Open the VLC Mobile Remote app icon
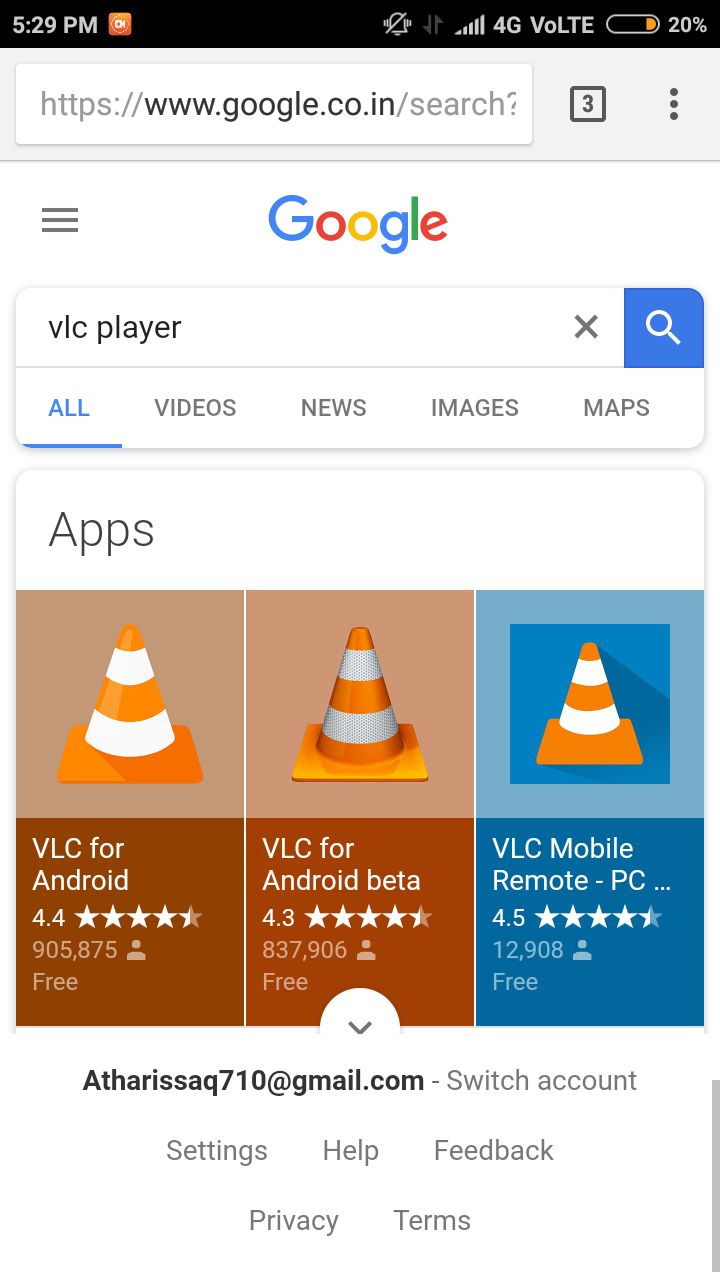The height and width of the screenshot is (1280, 720). click(x=590, y=704)
